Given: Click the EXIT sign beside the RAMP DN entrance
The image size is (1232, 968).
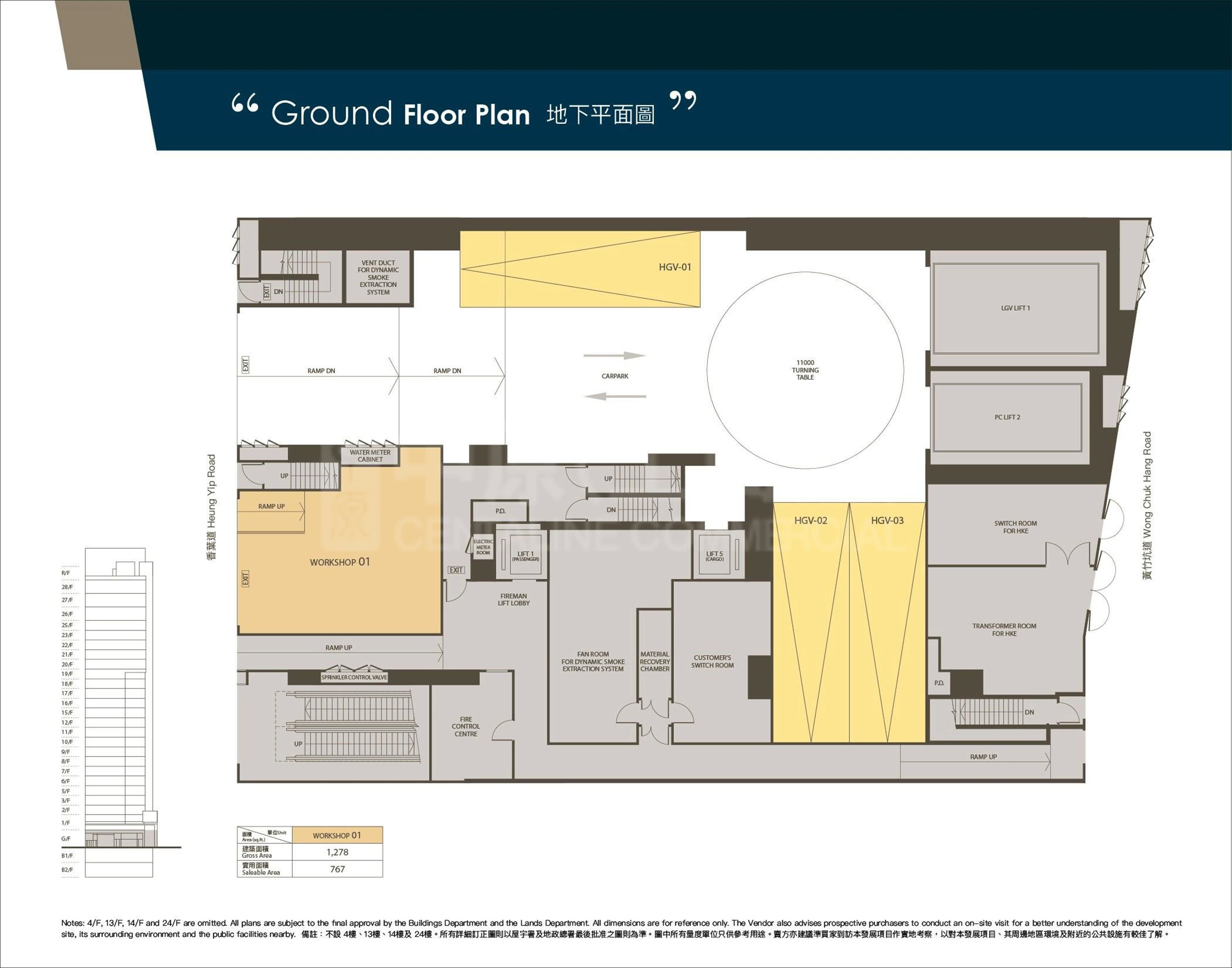Looking at the screenshot, I should 245,364.
